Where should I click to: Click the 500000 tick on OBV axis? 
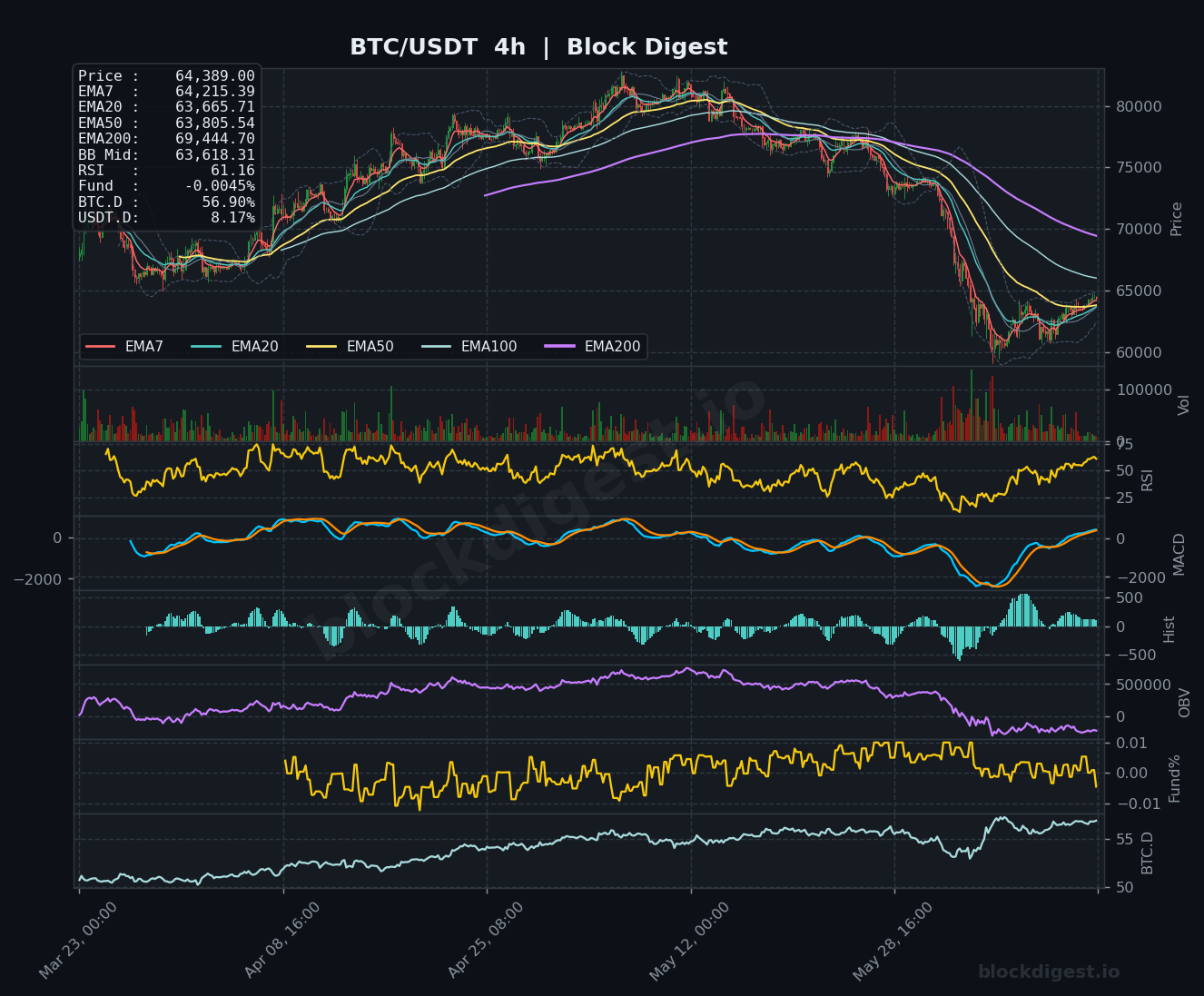(x=1142, y=685)
